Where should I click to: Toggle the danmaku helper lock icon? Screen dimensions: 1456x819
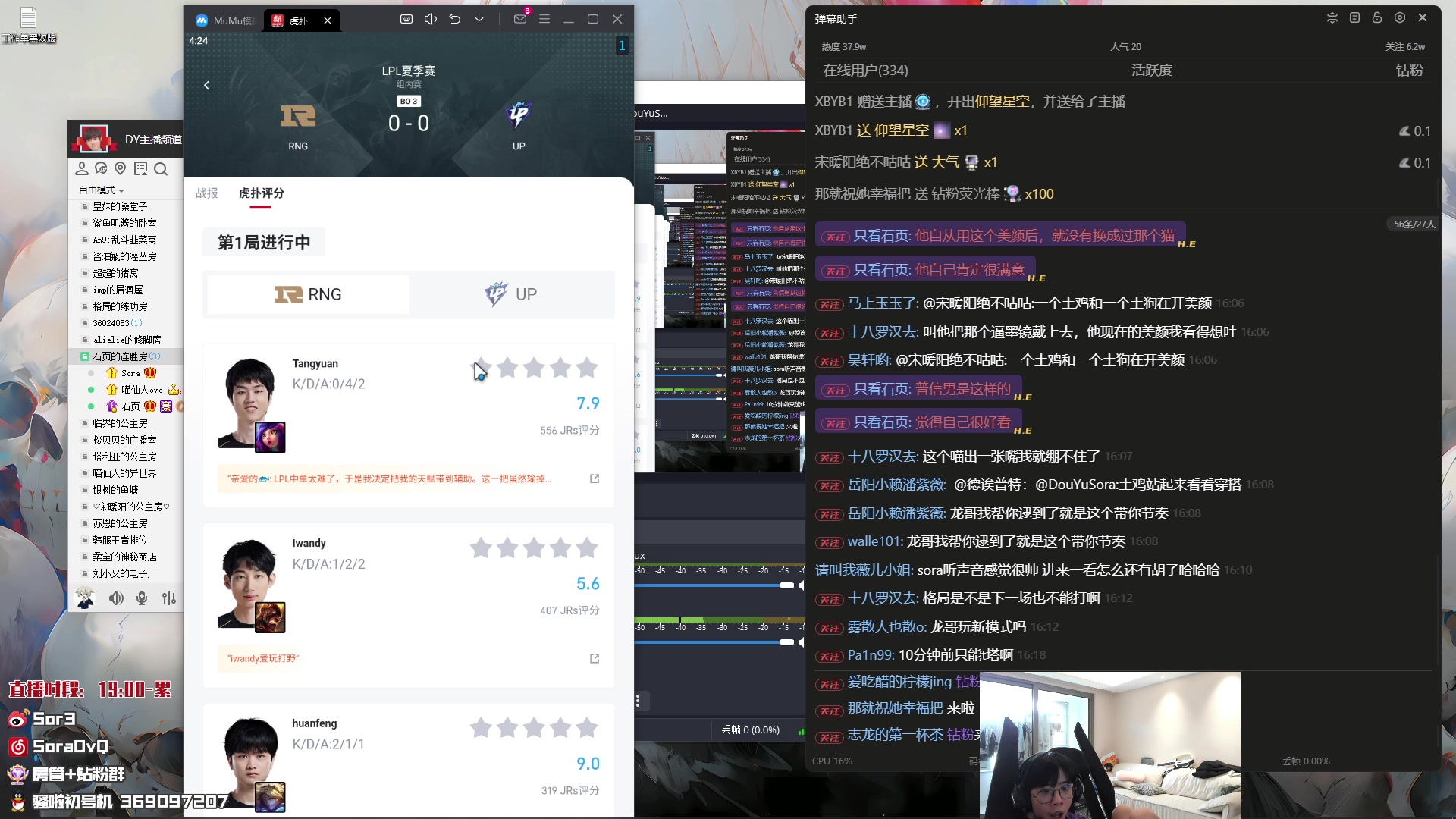point(1377,17)
